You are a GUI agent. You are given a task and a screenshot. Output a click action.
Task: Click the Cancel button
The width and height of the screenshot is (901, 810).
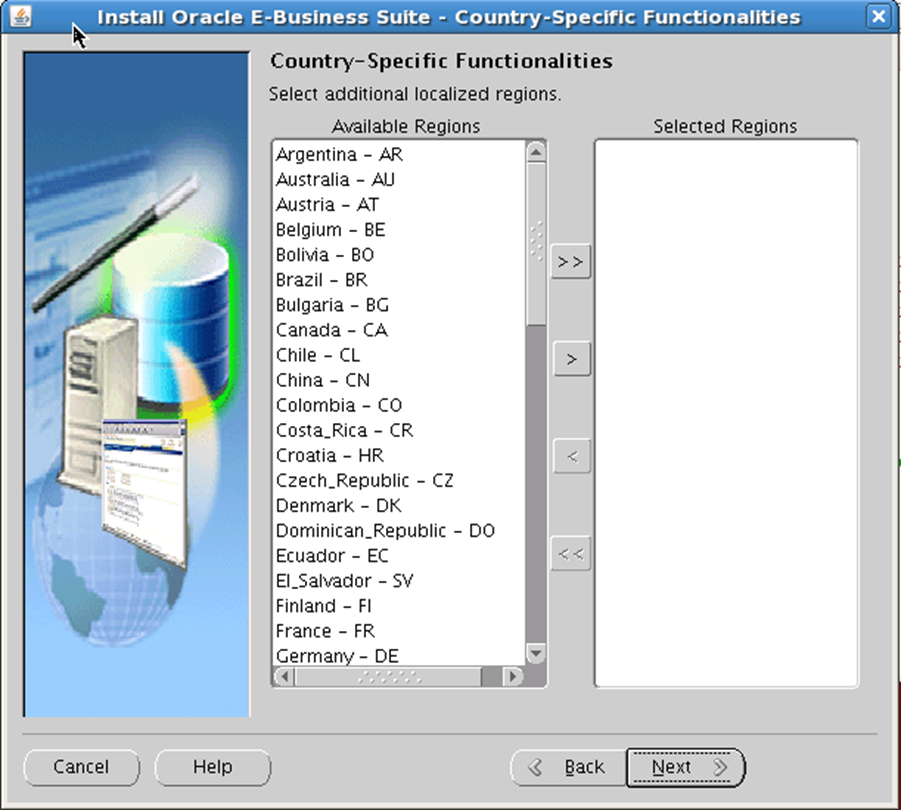(81, 767)
